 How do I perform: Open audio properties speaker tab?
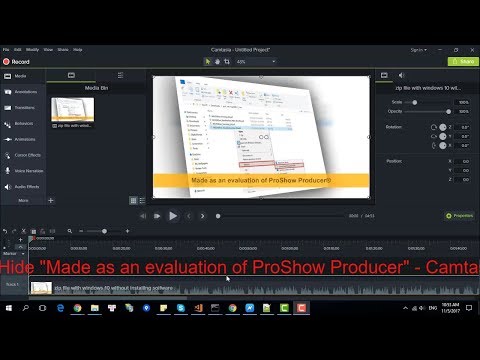(402, 75)
